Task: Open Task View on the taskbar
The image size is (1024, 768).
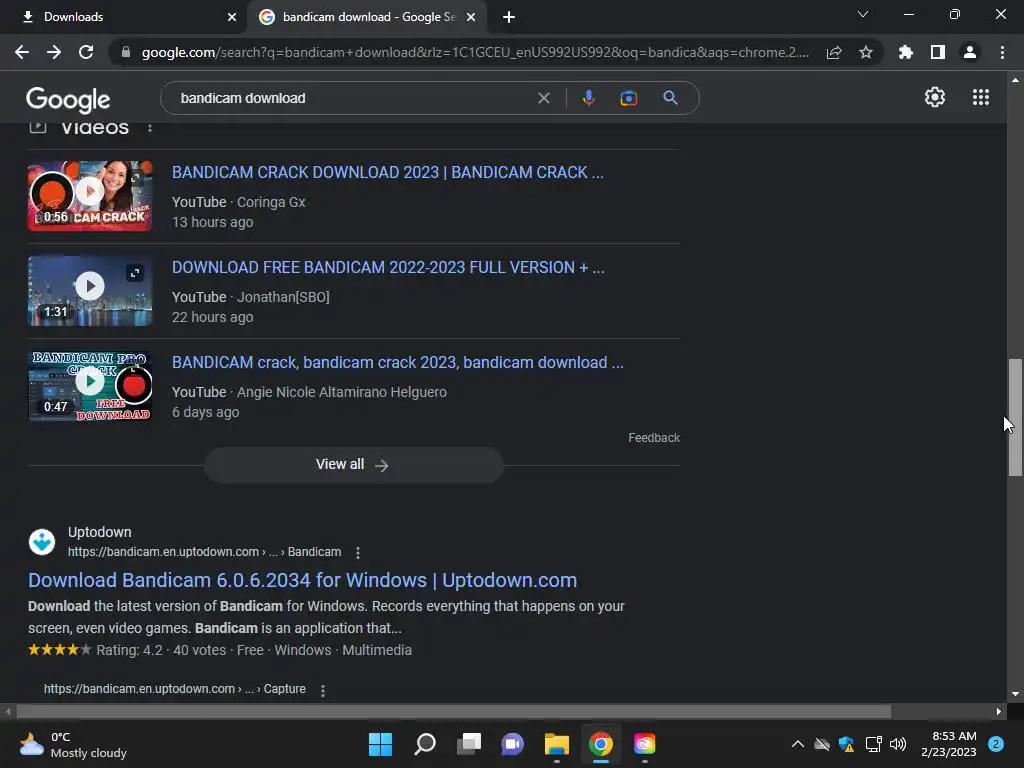Action: pyautogui.click(x=468, y=744)
